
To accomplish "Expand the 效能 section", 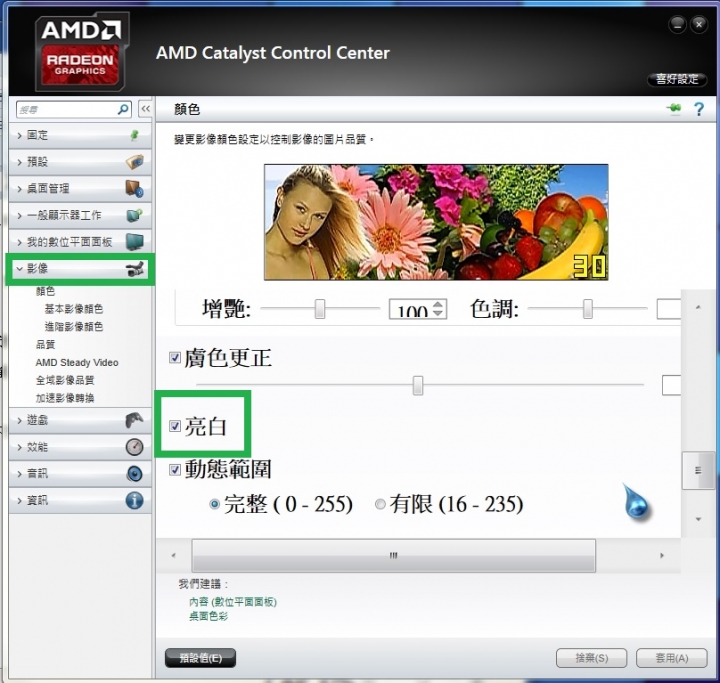I will [x=19, y=447].
